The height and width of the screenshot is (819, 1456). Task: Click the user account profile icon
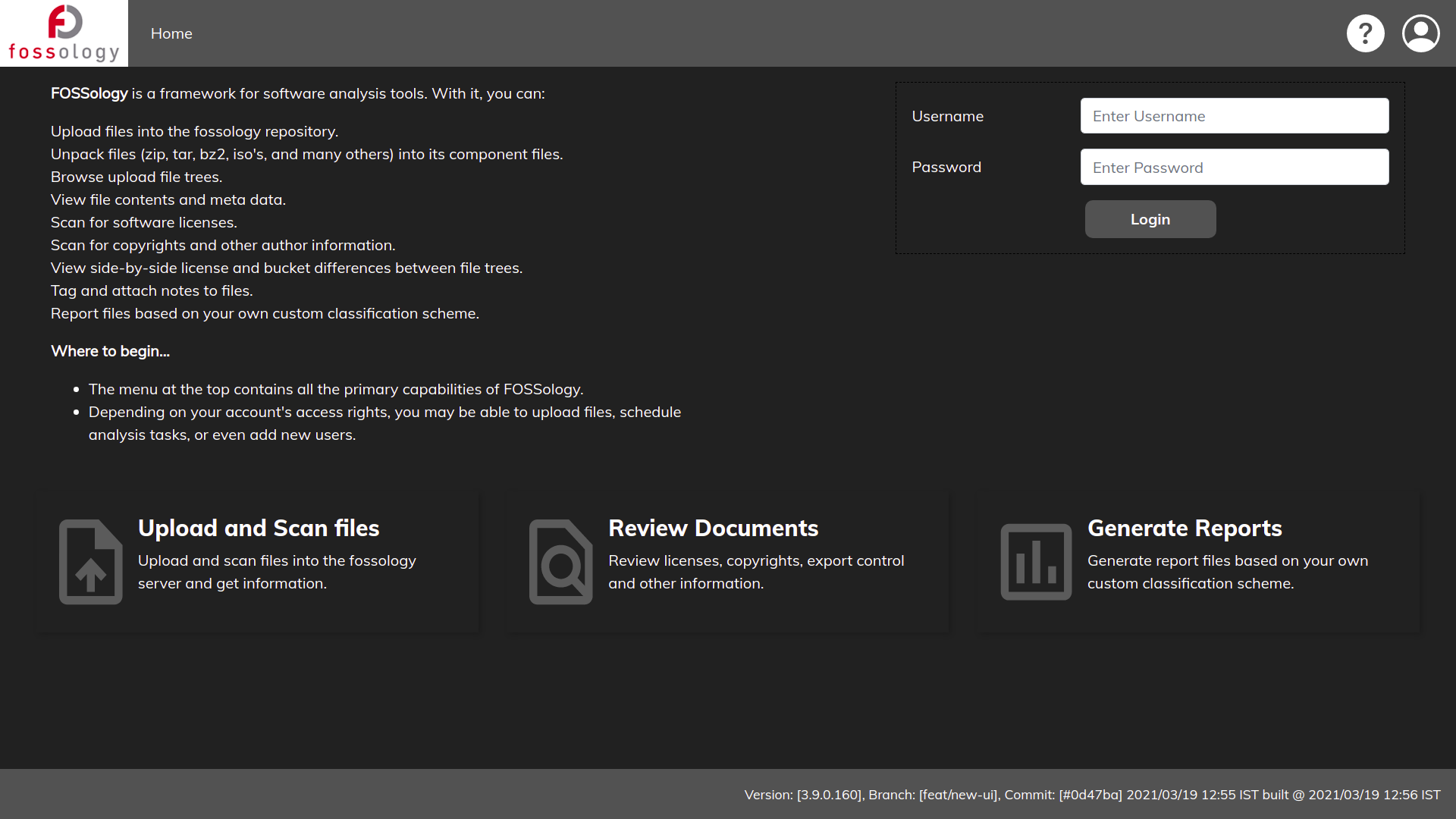(1421, 33)
